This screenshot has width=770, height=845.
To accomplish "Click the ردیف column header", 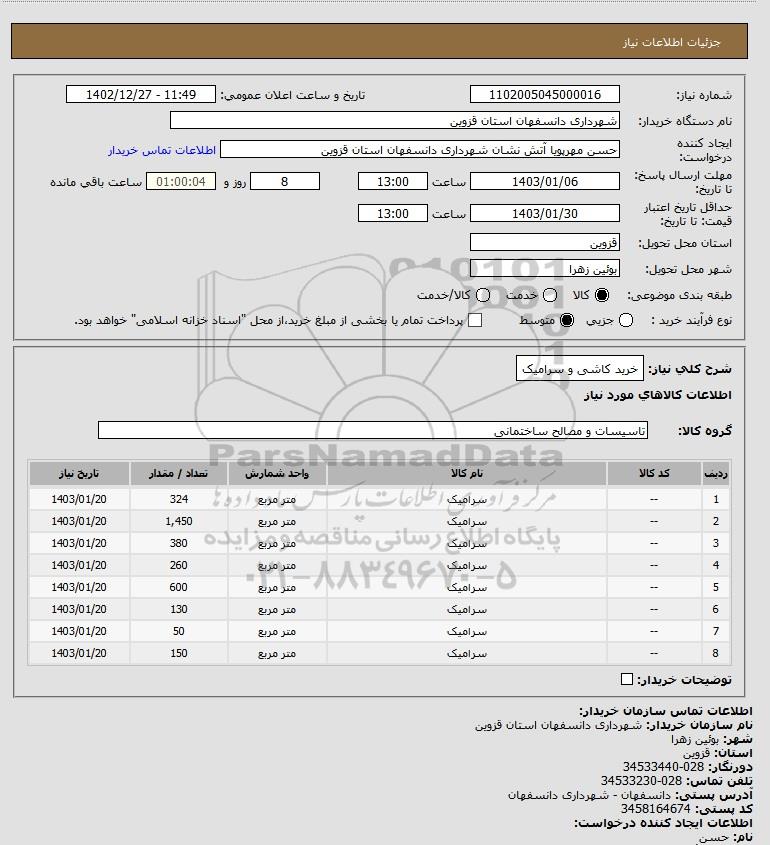I will pos(716,473).
